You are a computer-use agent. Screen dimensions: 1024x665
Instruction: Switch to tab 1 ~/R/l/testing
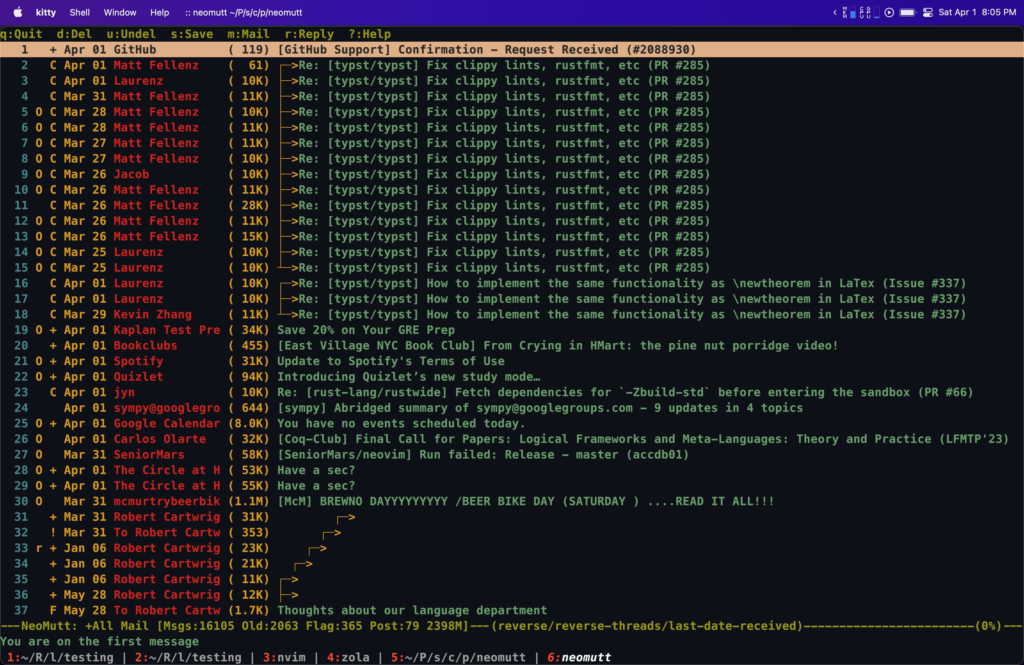point(60,657)
